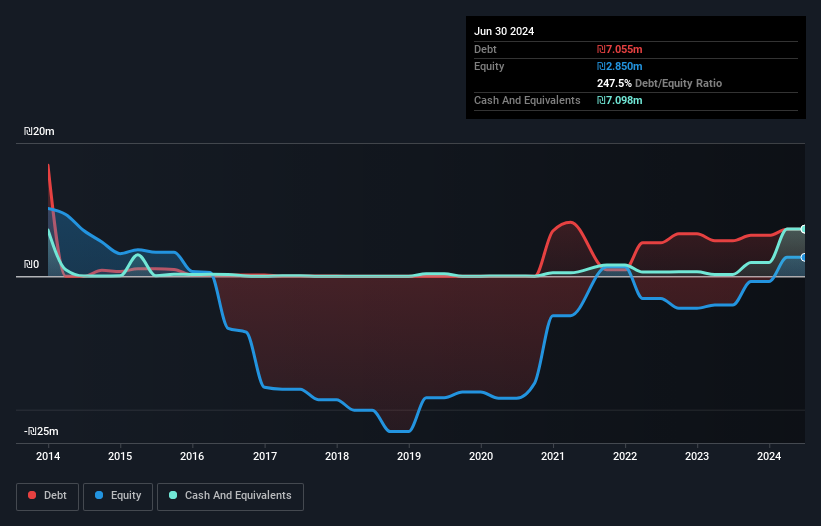The image size is (821, 526).
Task: Click the Debt row label in tooltip
Action: tap(485, 49)
